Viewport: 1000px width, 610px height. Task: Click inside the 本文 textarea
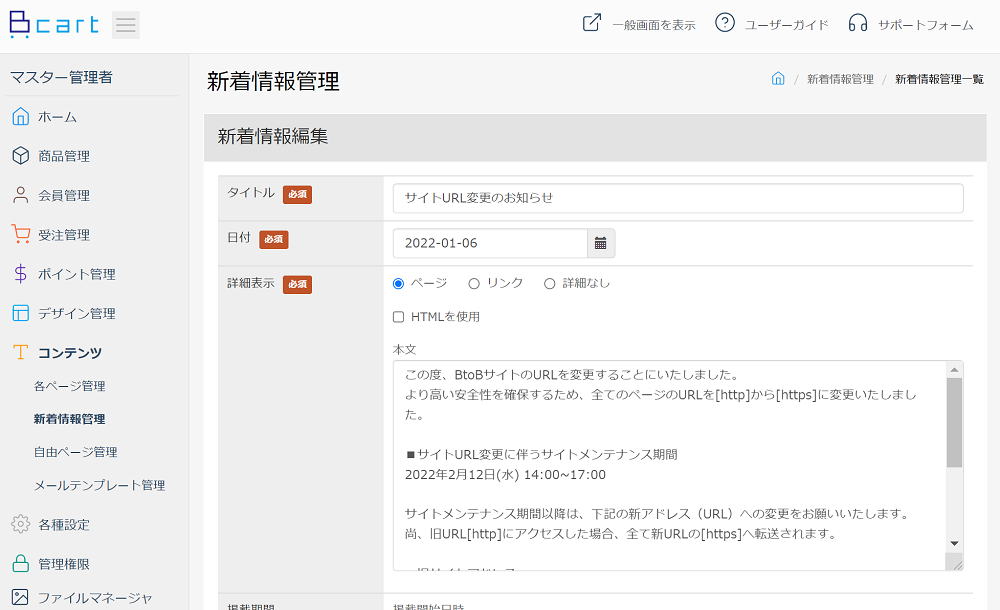668,466
